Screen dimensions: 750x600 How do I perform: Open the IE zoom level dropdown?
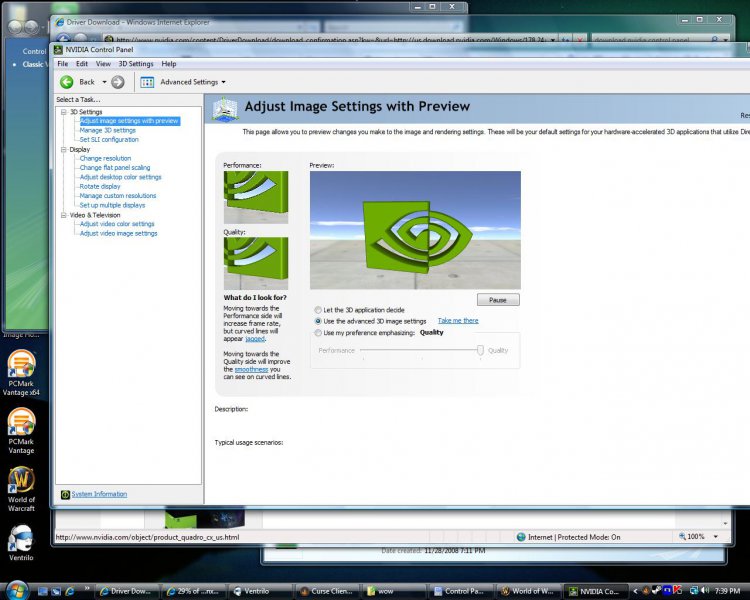716,537
